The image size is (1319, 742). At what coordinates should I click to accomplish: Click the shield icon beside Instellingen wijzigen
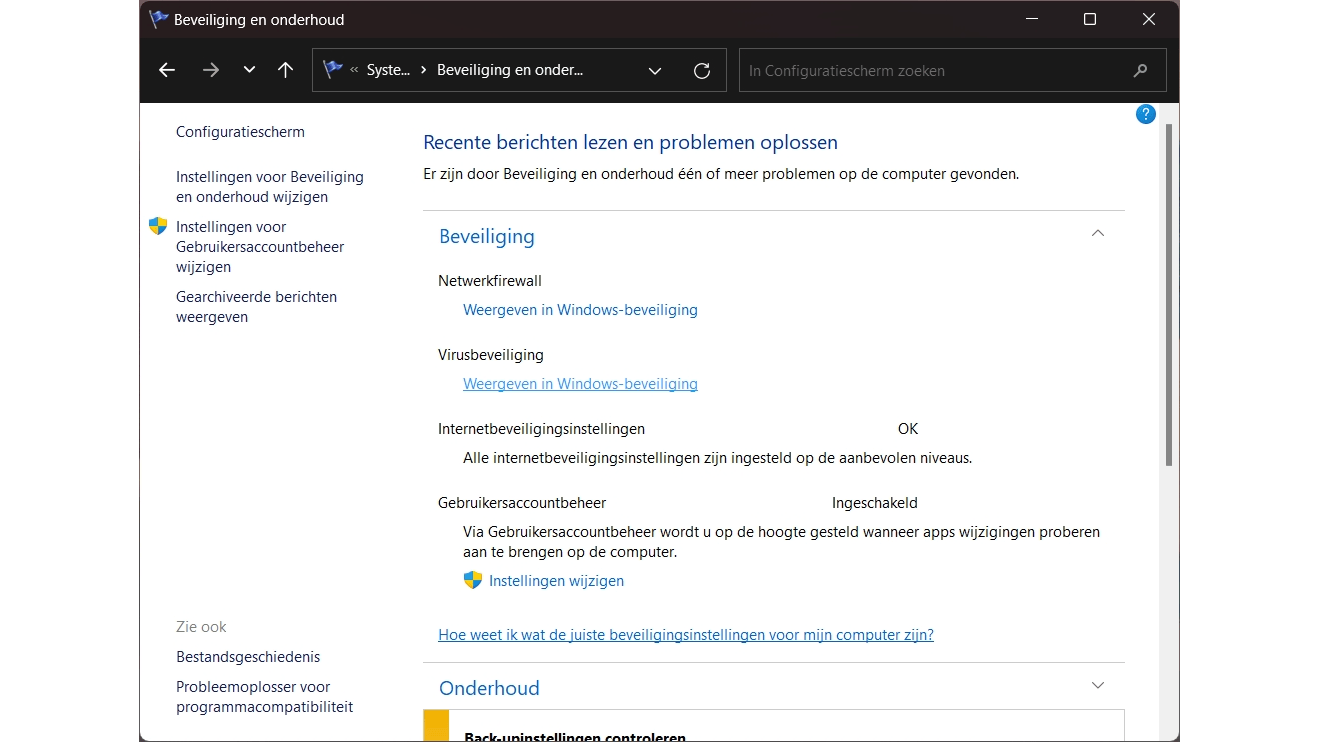[x=473, y=580]
